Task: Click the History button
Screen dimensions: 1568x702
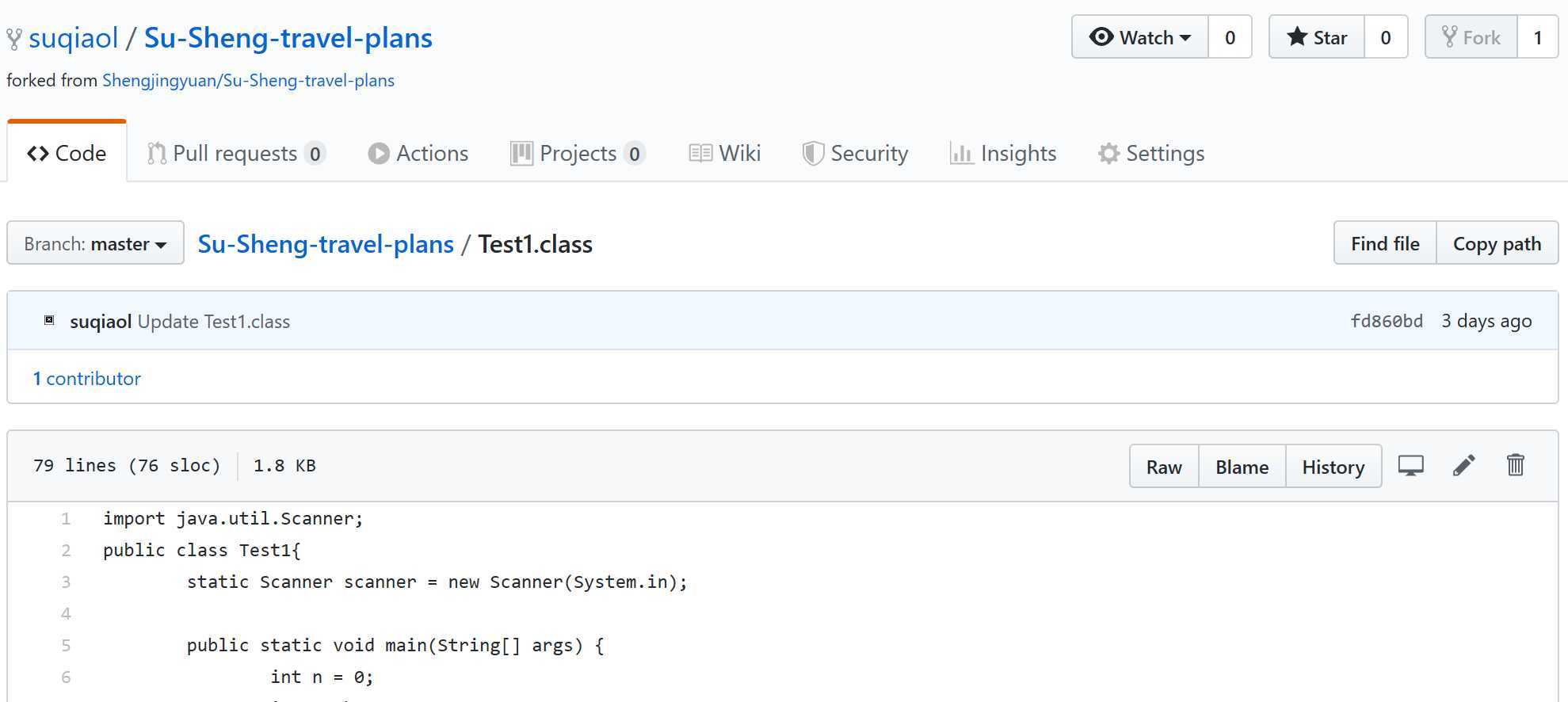Action: click(1333, 467)
